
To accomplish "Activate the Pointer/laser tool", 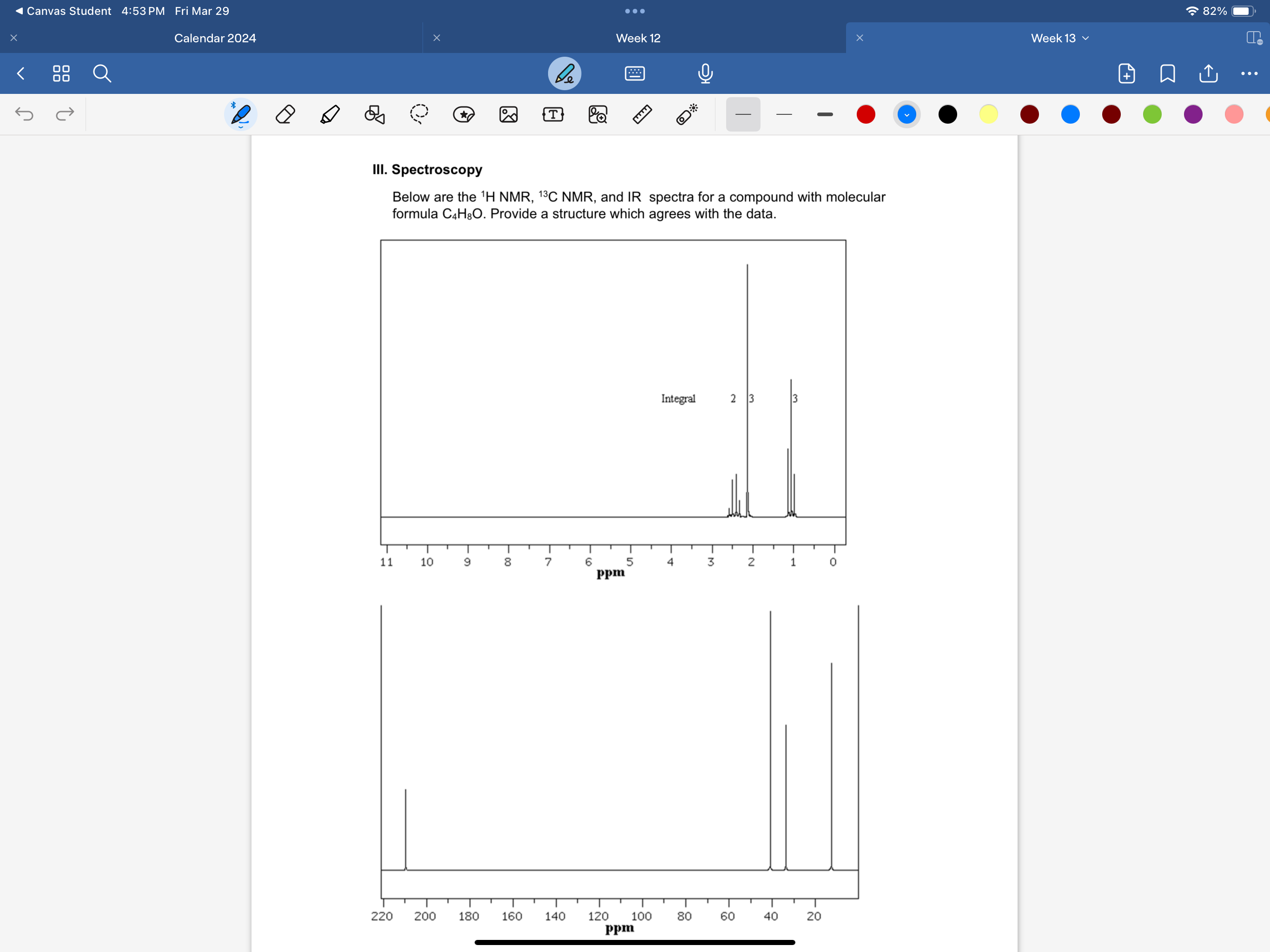I will coord(686,114).
